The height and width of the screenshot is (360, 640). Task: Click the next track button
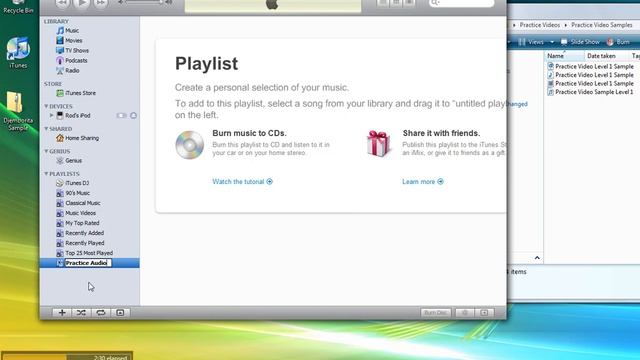pos(100,3)
